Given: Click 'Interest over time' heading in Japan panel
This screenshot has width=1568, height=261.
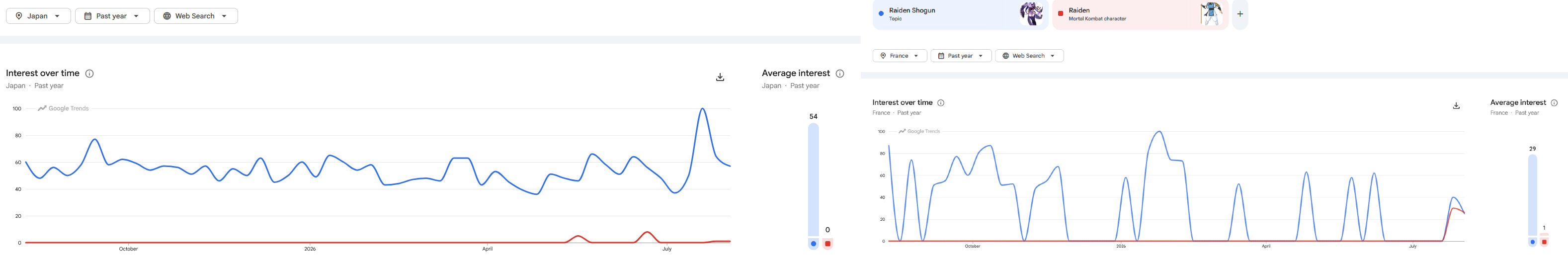Looking at the screenshot, I should coord(43,73).
